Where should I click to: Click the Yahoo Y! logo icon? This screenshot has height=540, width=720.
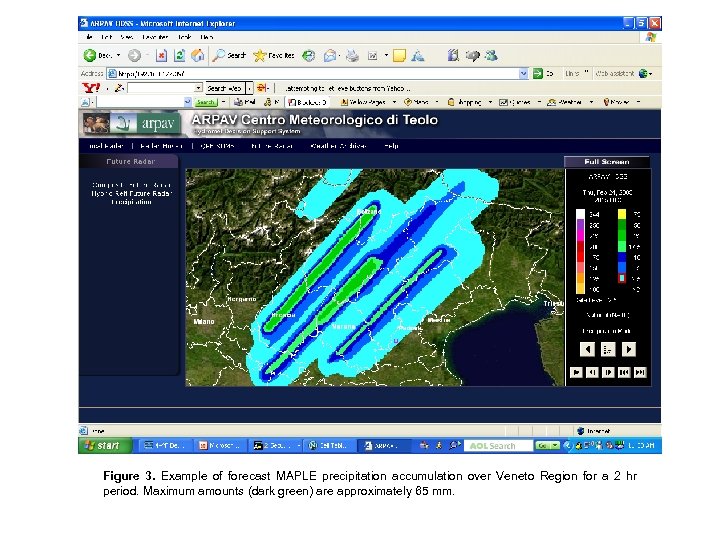point(91,88)
